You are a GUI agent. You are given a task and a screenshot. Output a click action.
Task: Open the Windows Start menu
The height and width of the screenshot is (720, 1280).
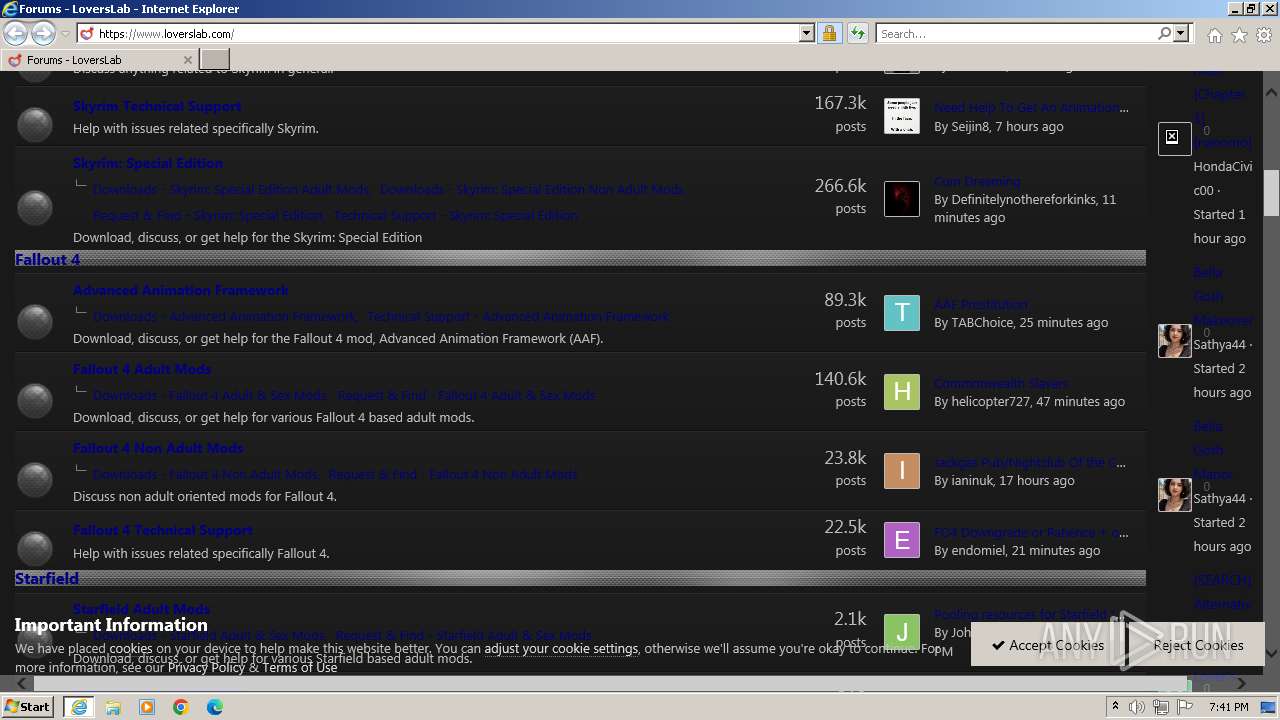[x=28, y=707]
